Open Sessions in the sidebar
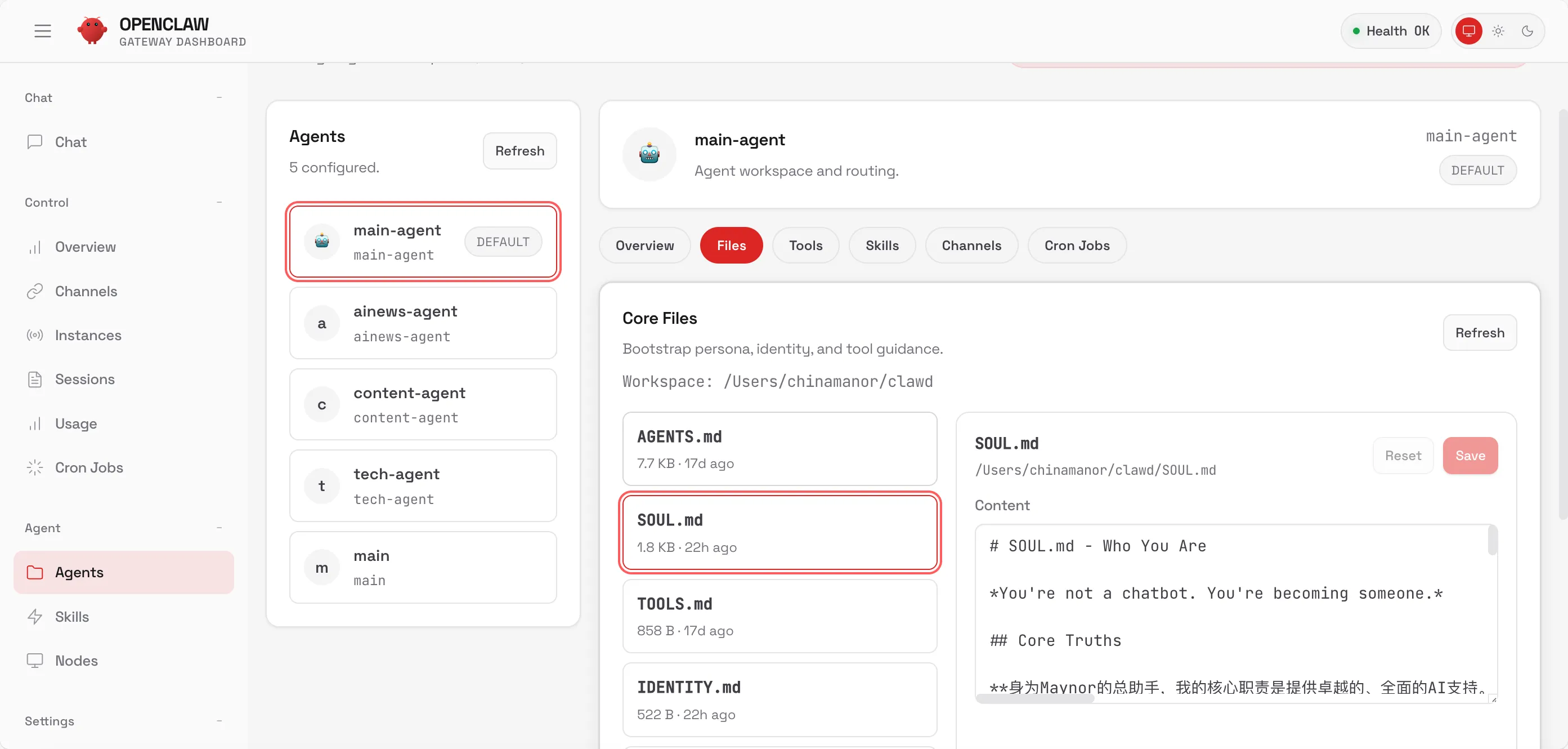The image size is (1568, 749). [124, 379]
